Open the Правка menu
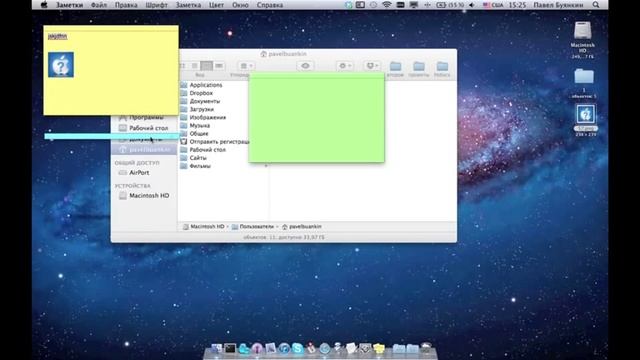Viewport: 640px width, 360px height. pos(126,5)
